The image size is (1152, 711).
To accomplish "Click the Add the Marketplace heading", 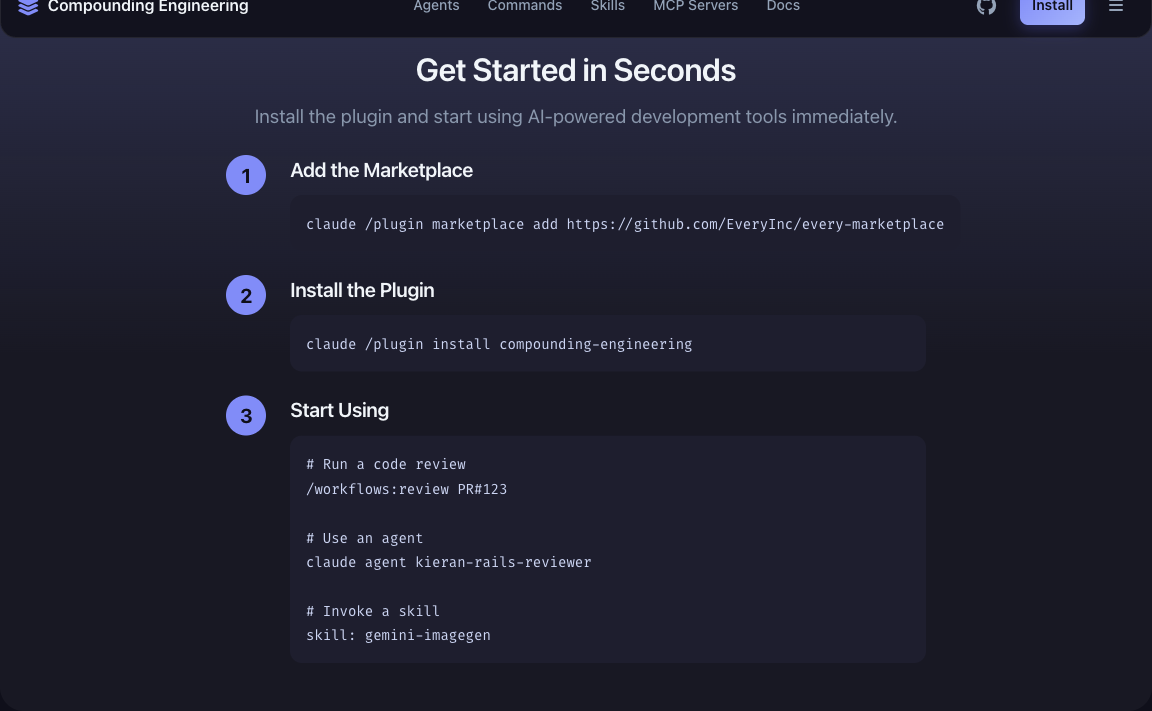I will click(x=381, y=171).
